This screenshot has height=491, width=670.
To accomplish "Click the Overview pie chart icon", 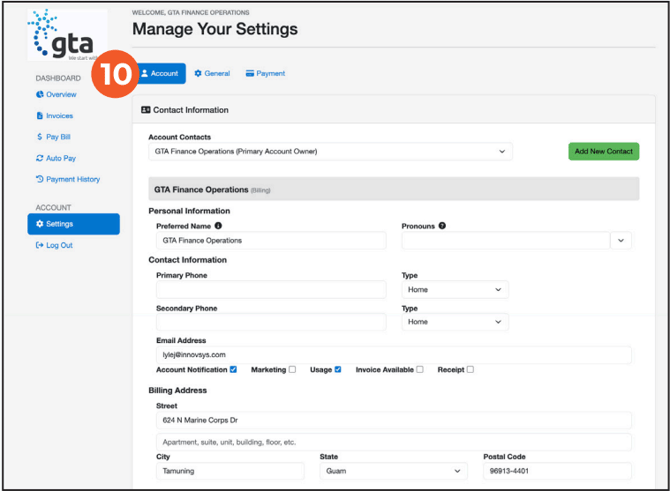I will pyautogui.click(x=40, y=94).
